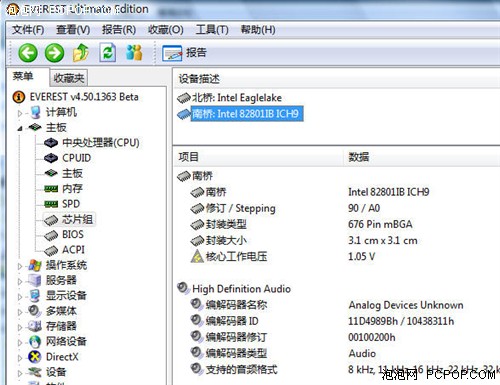Viewport: 500px width, 385px height.
Task: Select the ACPI tree item
Action: click(73, 250)
